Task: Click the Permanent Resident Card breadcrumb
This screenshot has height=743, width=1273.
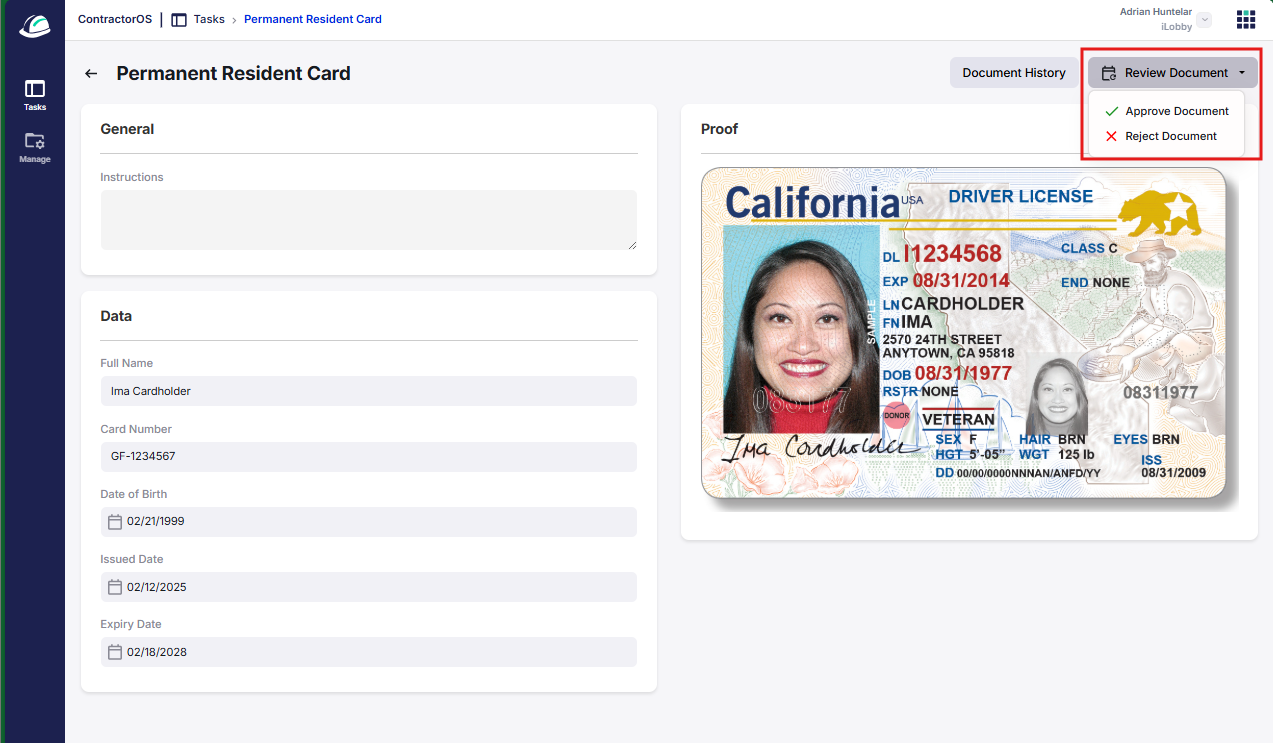Action: click(x=312, y=19)
